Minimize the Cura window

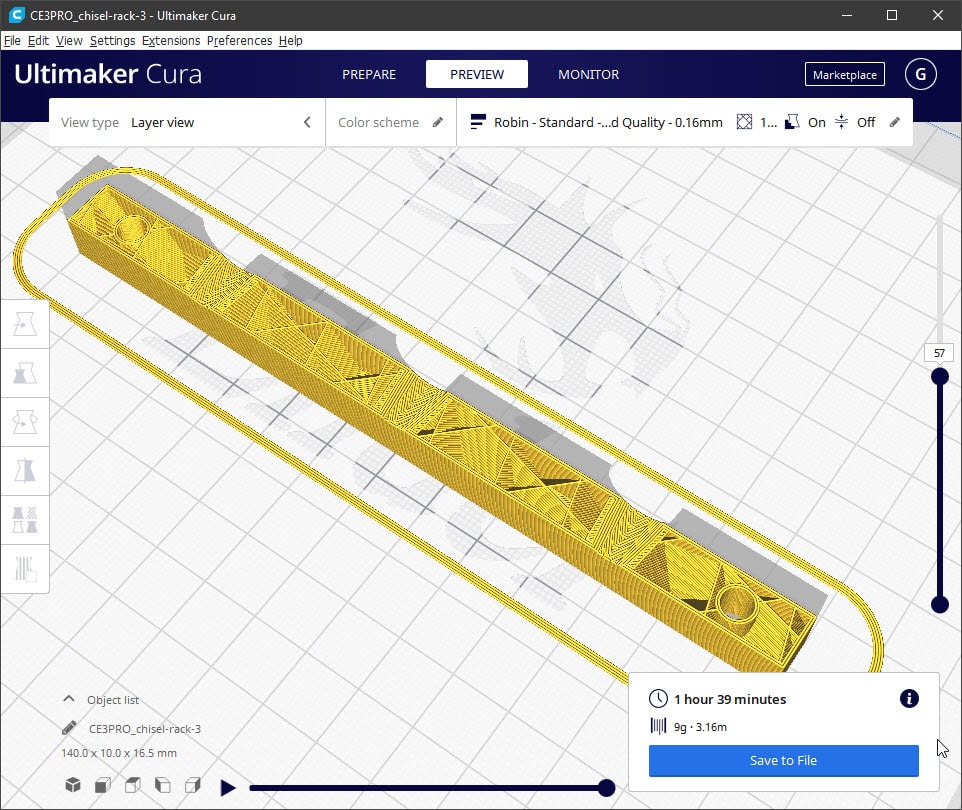847,15
